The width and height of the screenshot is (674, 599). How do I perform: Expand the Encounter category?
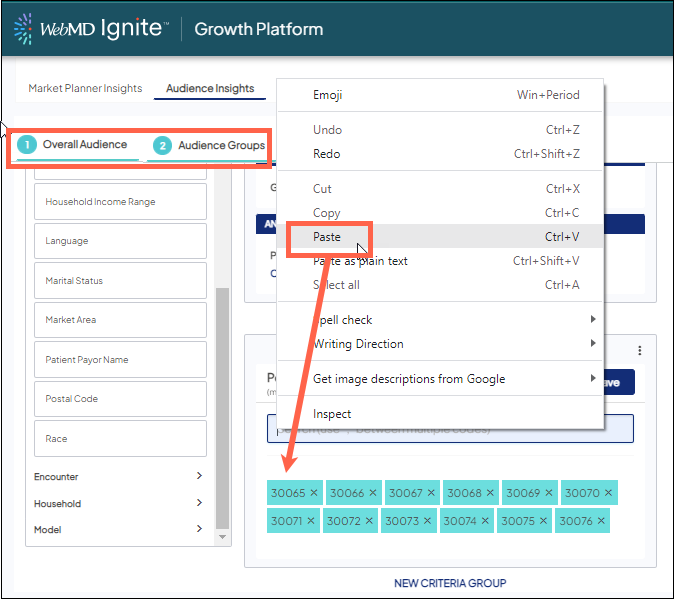point(199,477)
